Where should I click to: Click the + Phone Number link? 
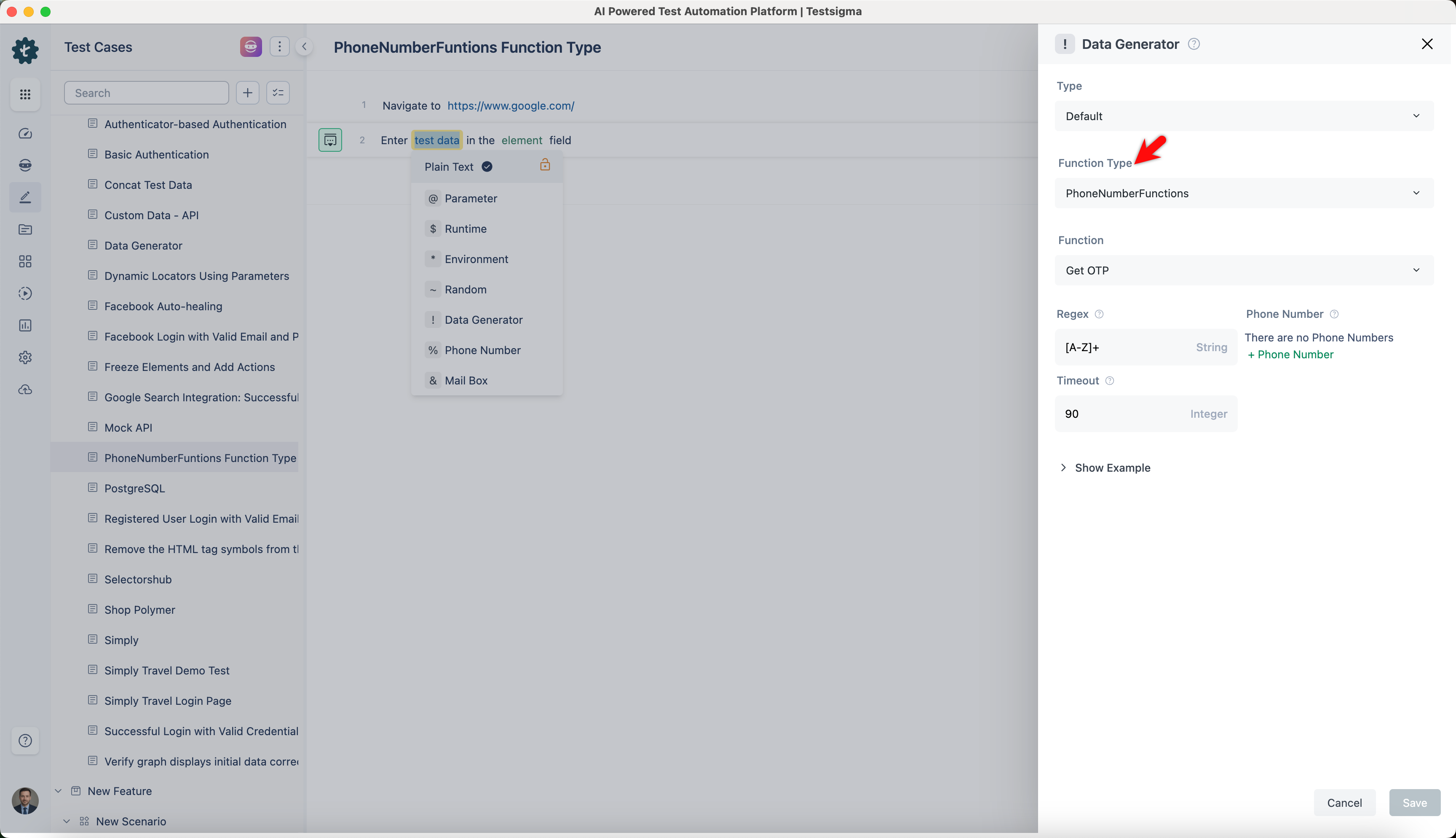tap(1290, 355)
